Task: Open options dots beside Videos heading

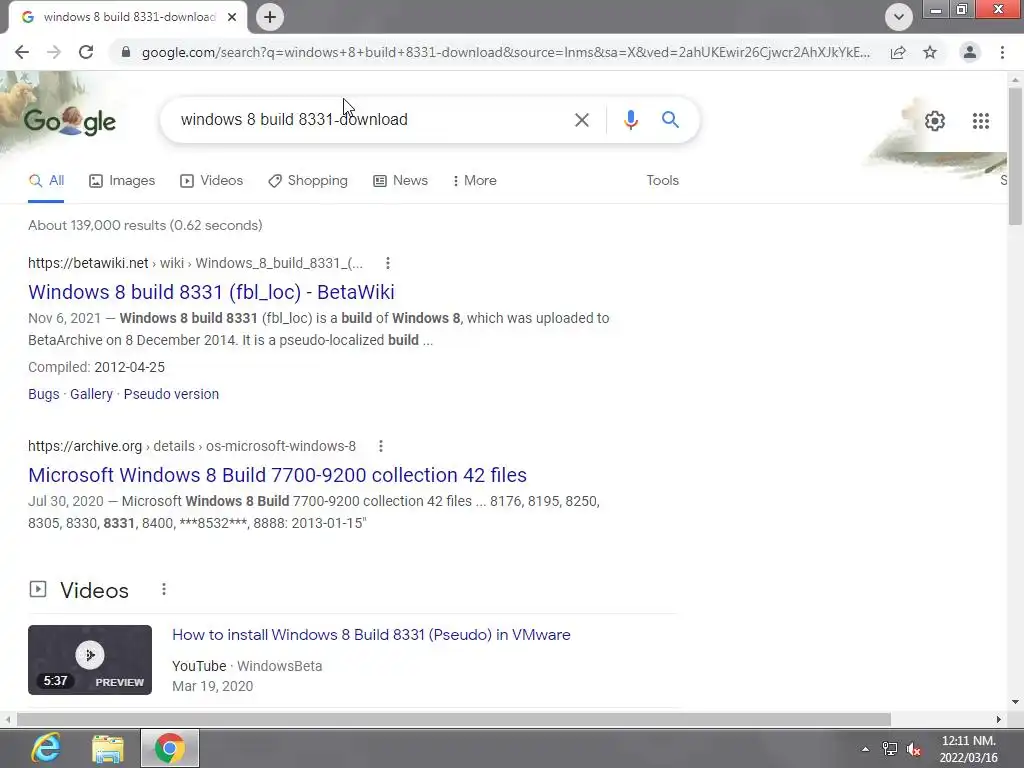Action: (x=164, y=590)
